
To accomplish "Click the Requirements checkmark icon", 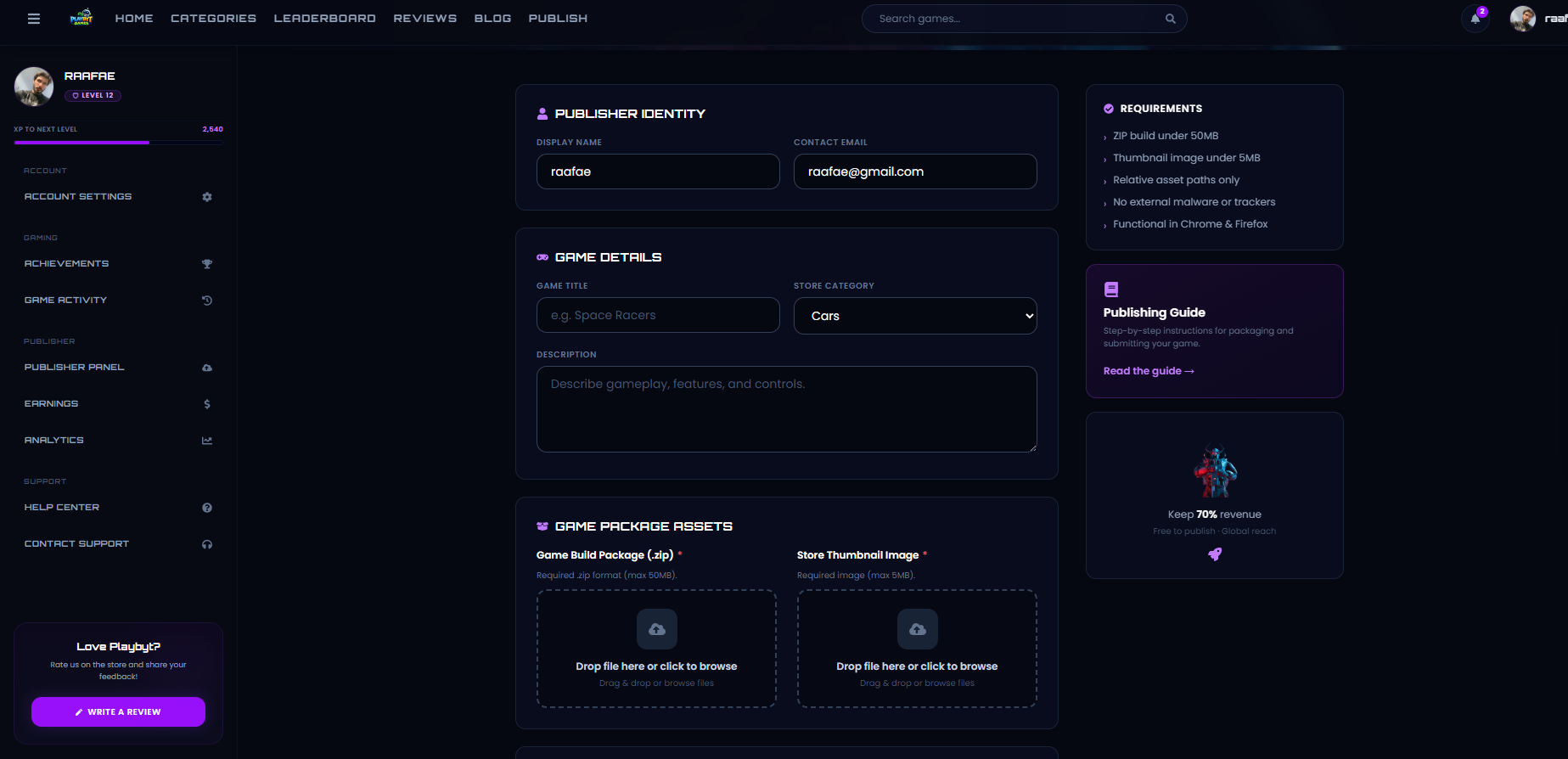I will 1109,109.
